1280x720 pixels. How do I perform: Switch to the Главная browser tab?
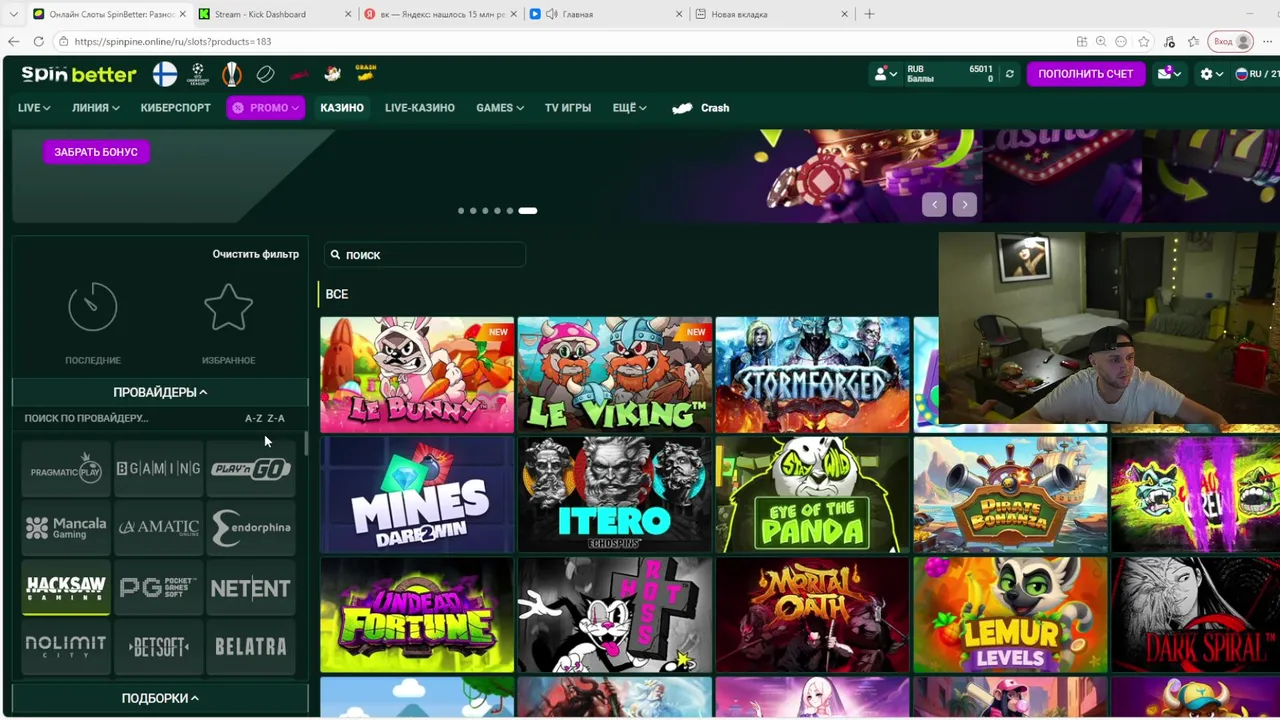pyautogui.click(x=605, y=14)
